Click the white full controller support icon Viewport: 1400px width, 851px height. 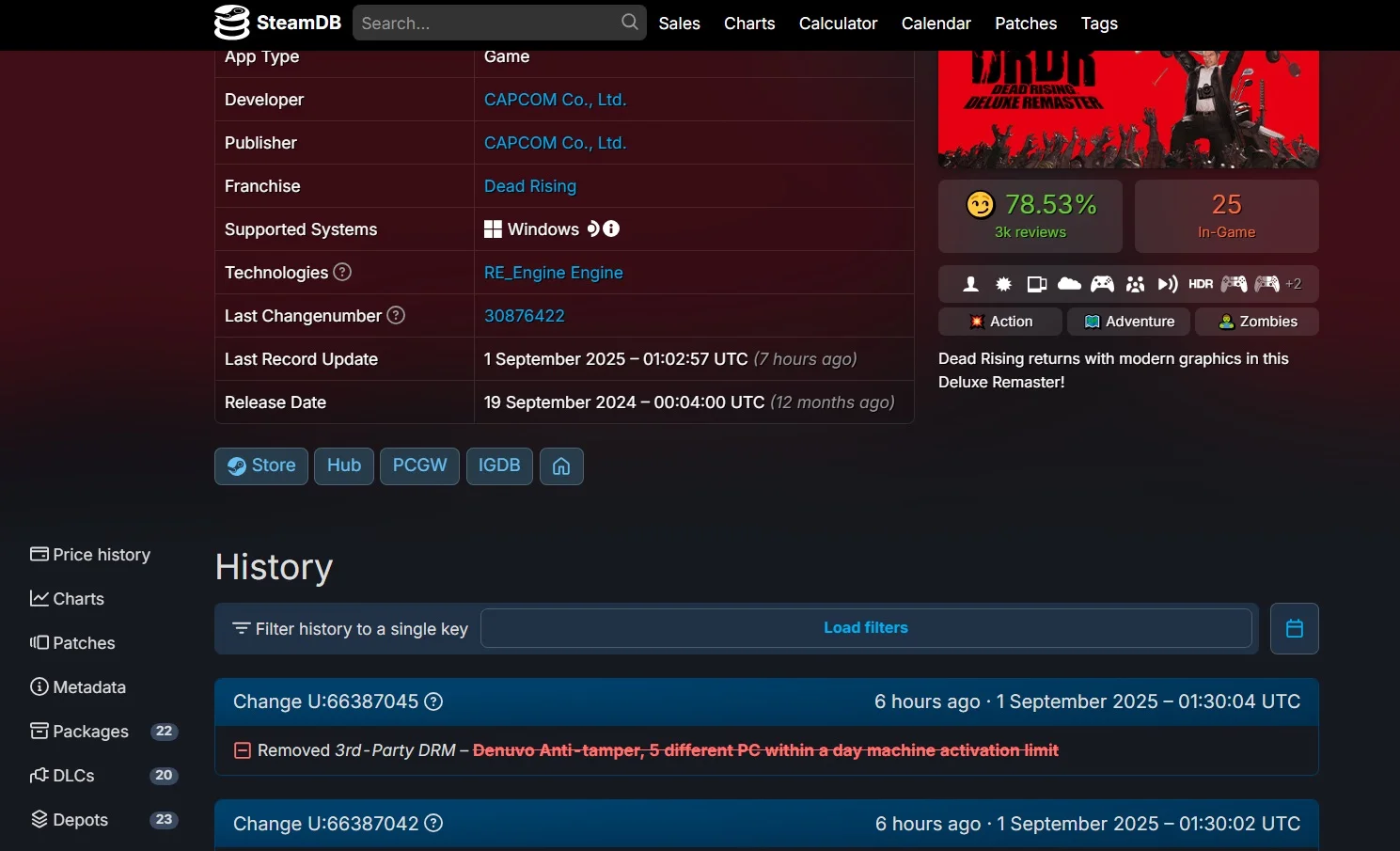click(1102, 284)
